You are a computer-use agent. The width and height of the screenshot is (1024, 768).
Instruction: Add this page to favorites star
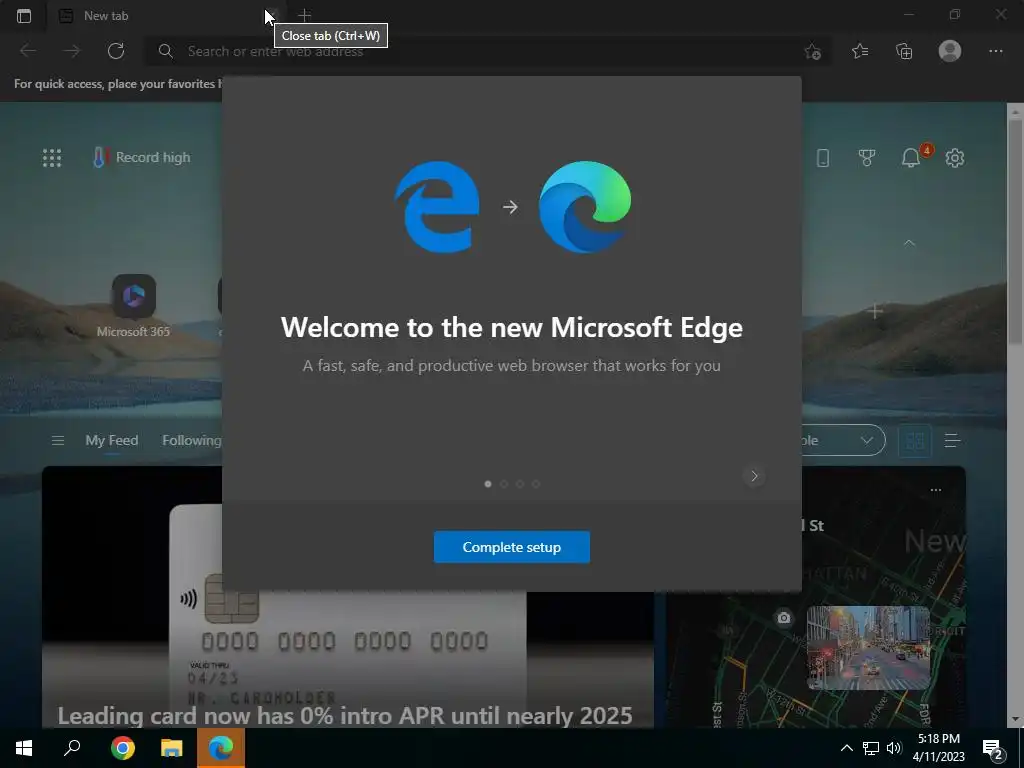[x=812, y=52]
